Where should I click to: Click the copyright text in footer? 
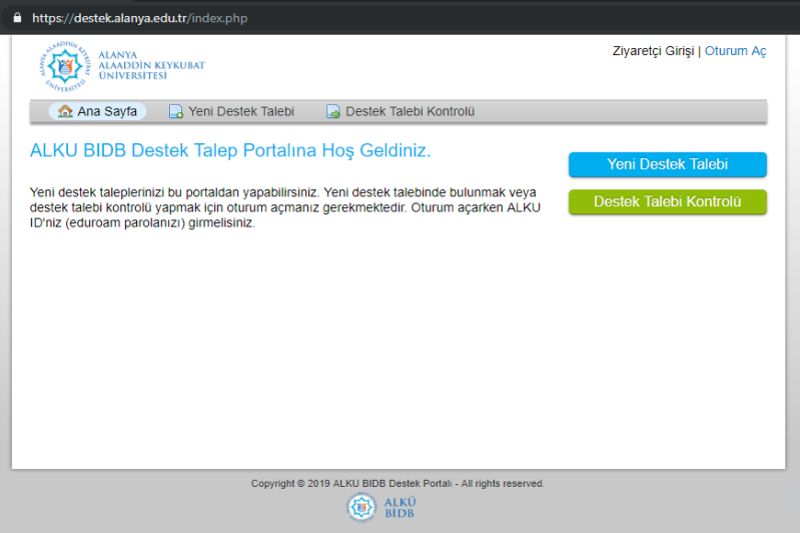click(x=397, y=484)
